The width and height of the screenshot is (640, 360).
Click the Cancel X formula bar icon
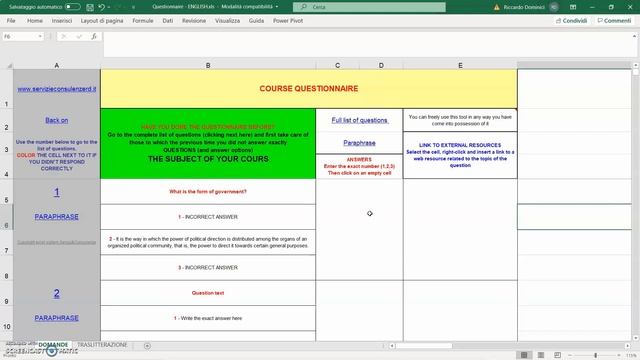(x=63, y=36)
